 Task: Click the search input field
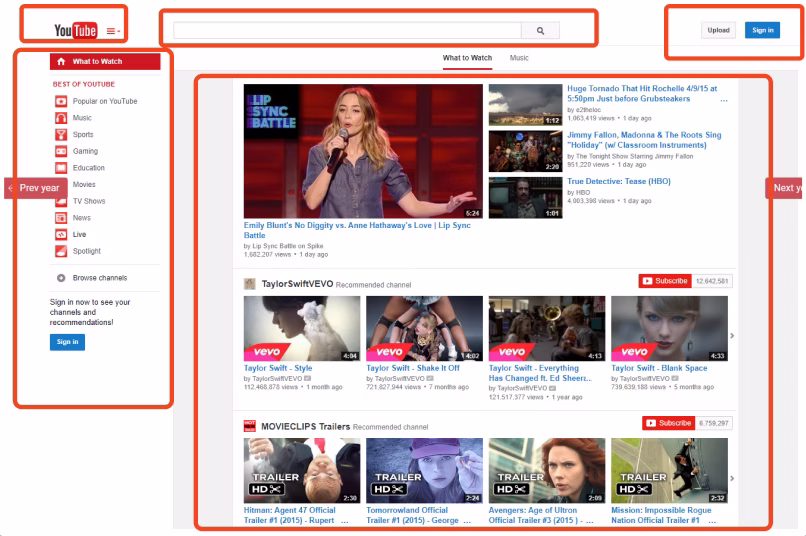(x=347, y=31)
